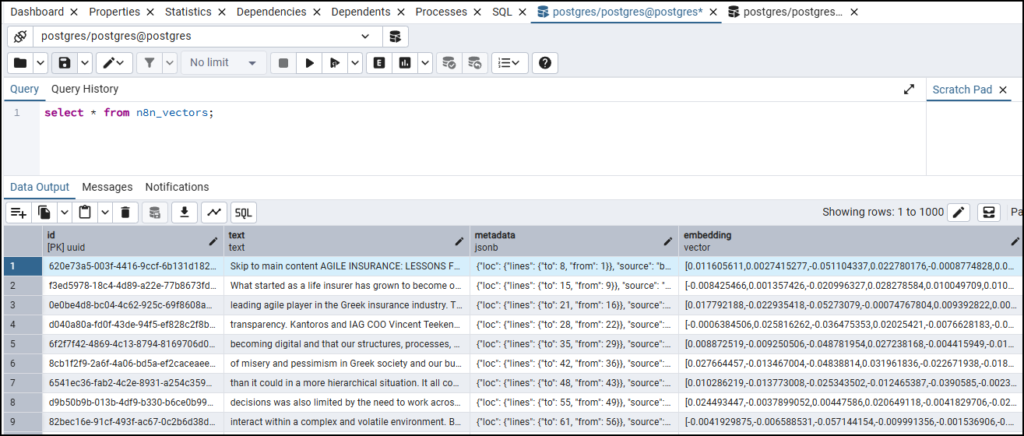Select row number 3 header
Viewport: 1024px width, 436px height.
tap(22, 305)
